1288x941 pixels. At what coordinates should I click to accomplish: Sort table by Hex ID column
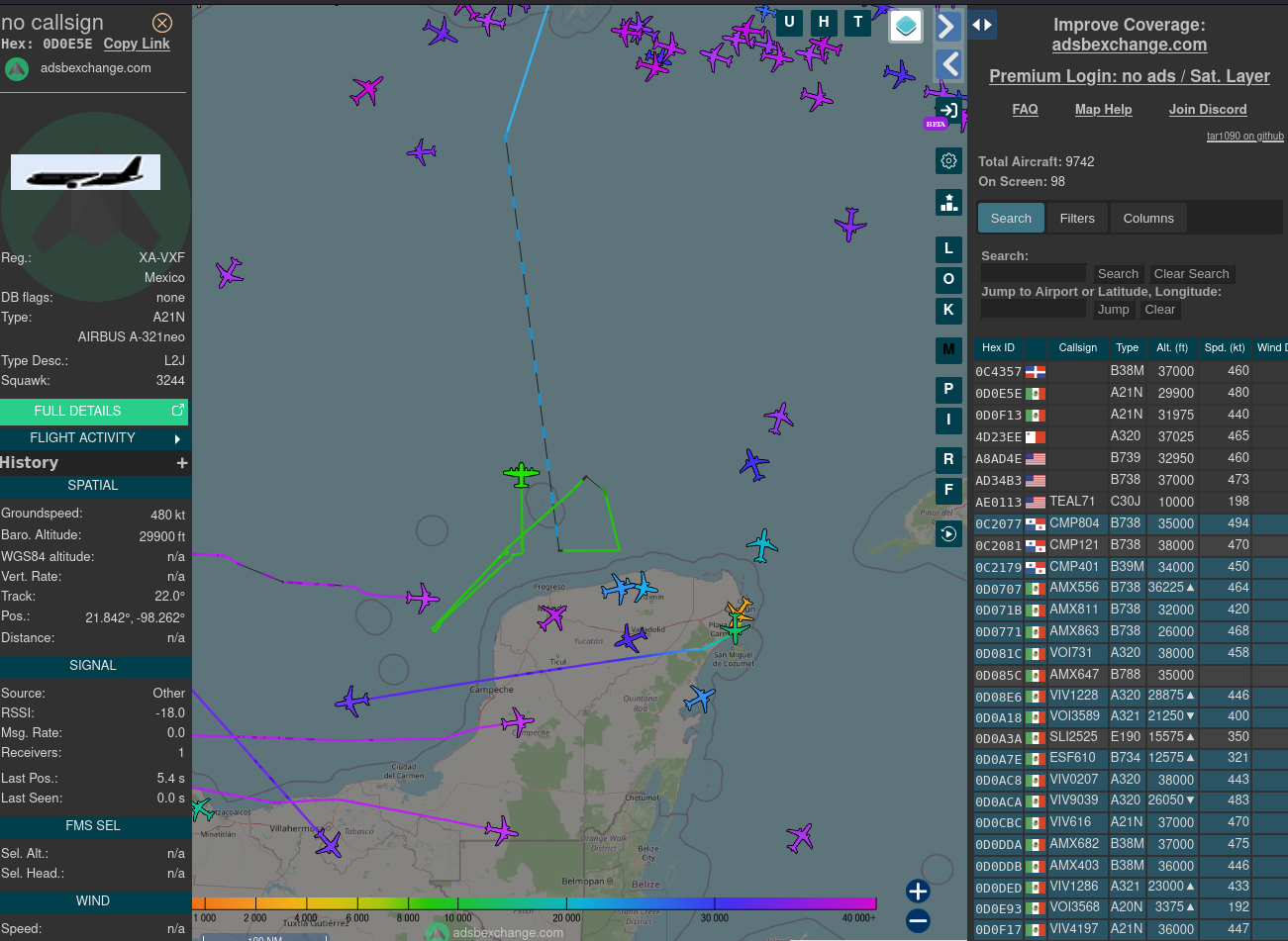[x=998, y=348]
